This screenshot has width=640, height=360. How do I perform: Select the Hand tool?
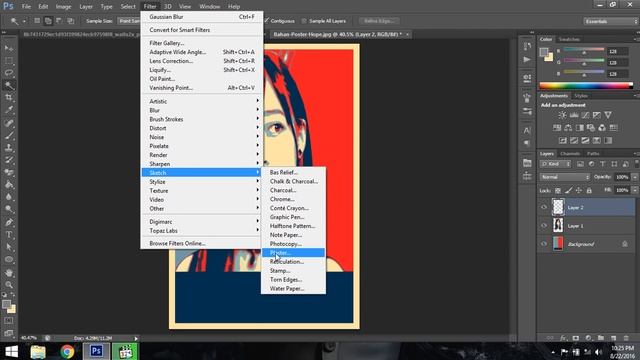9,272
